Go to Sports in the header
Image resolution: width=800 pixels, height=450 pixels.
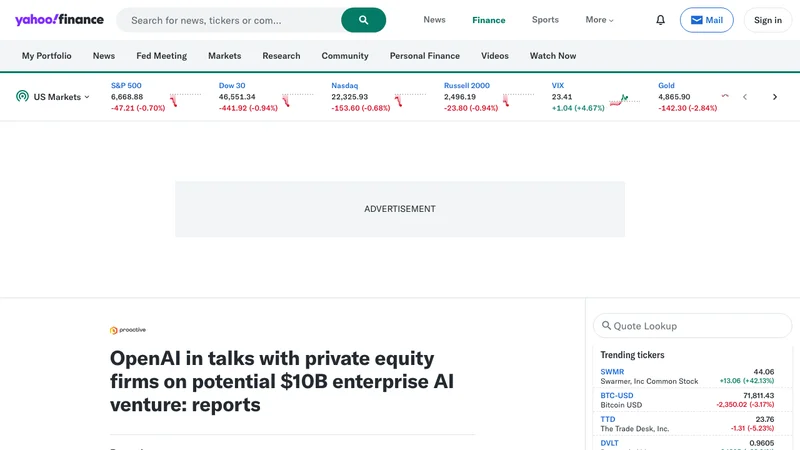[x=545, y=20]
